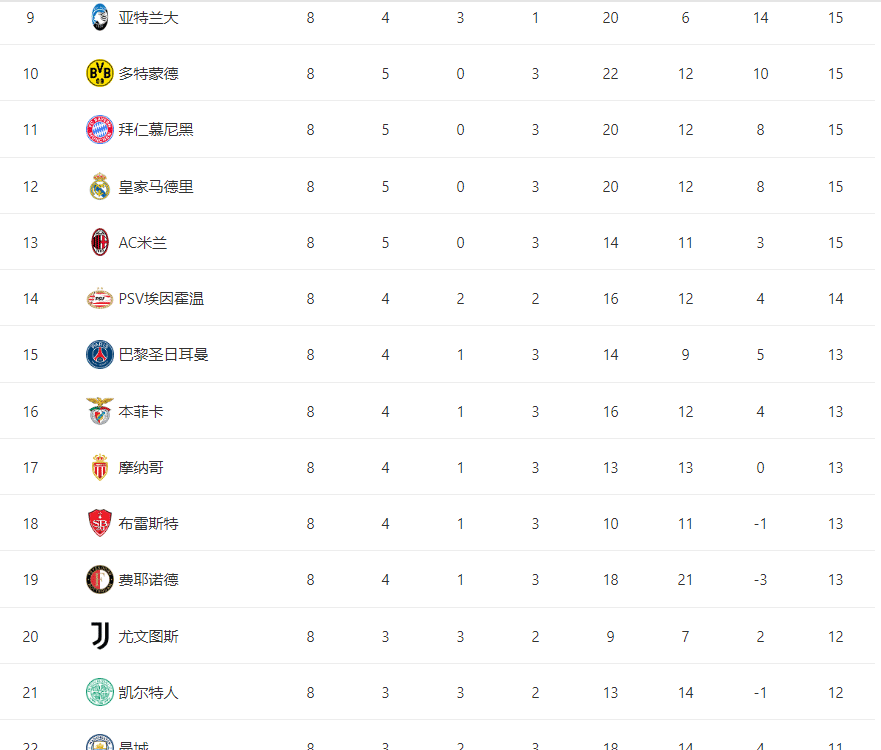Image resolution: width=881 pixels, height=750 pixels.
Task: Click the AC Milan club crest
Action: 100,242
